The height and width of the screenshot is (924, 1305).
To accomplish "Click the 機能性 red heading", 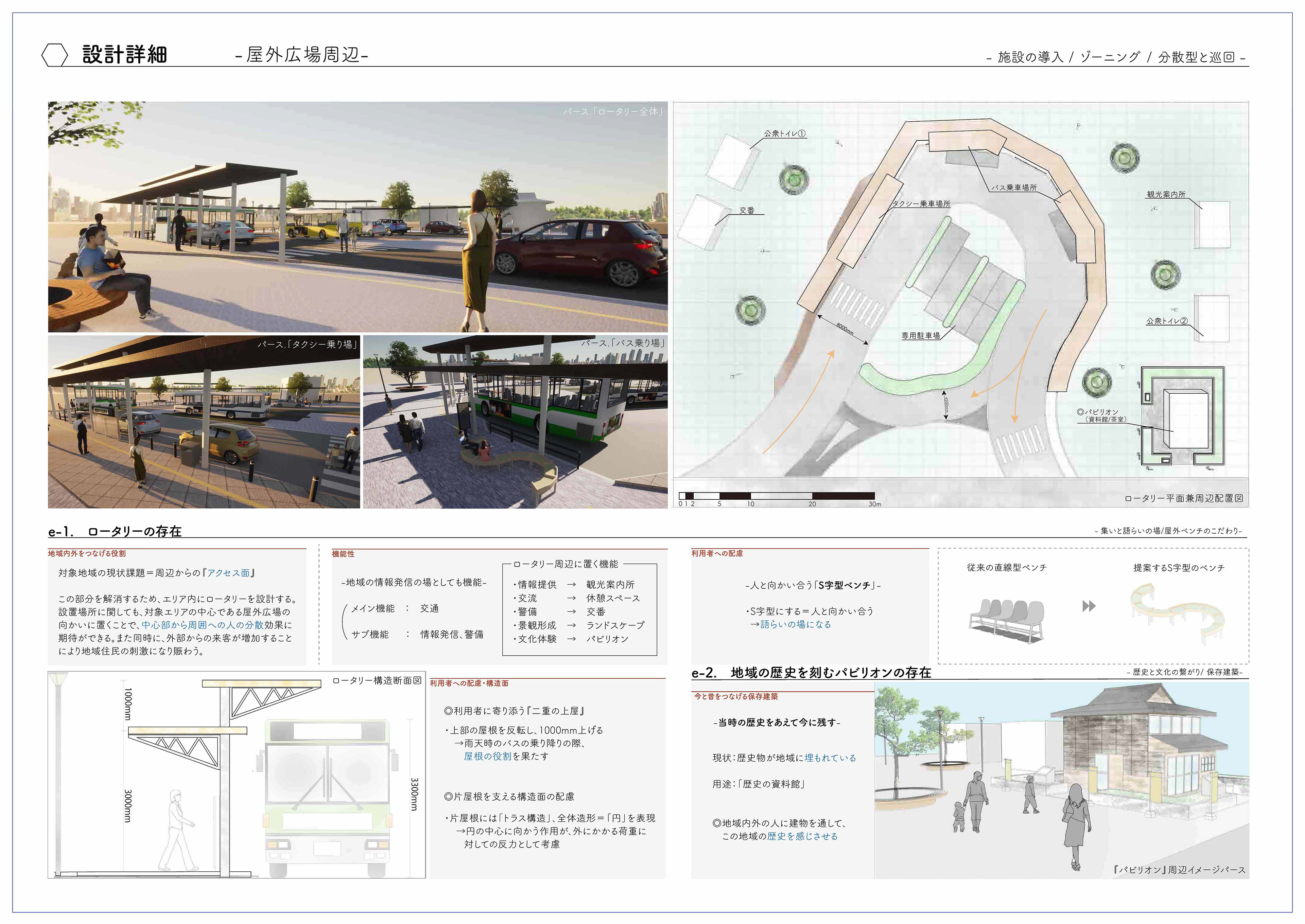I will pos(343,554).
